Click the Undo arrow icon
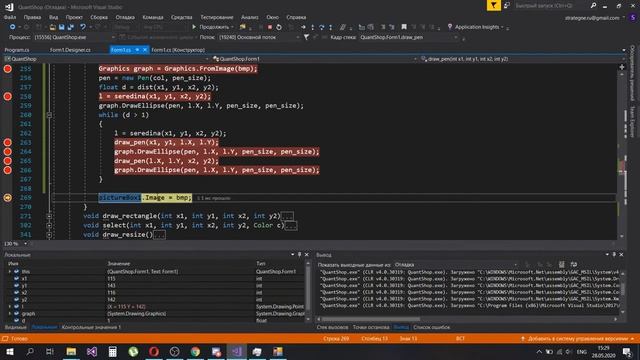640x360 pixels. (83, 27)
